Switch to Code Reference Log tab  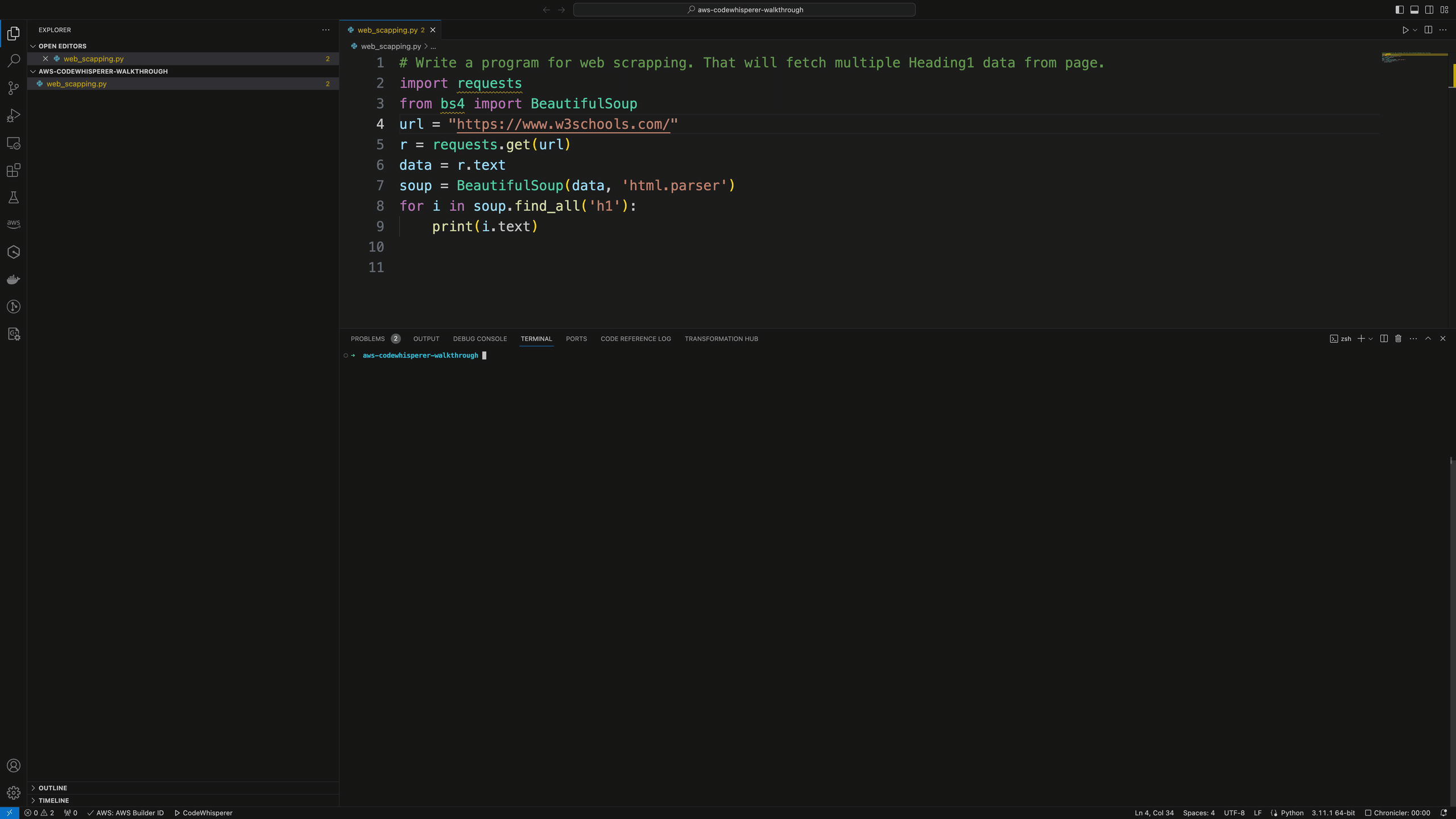(636, 338)
